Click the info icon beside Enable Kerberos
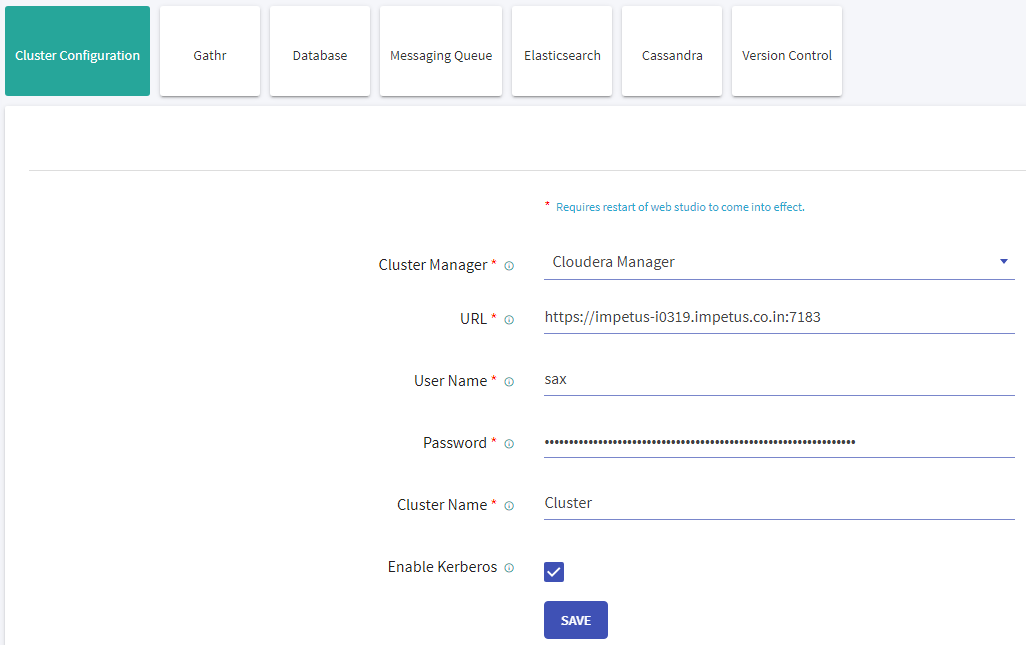The image size is (1026, 647). click(x=509, y=567)
